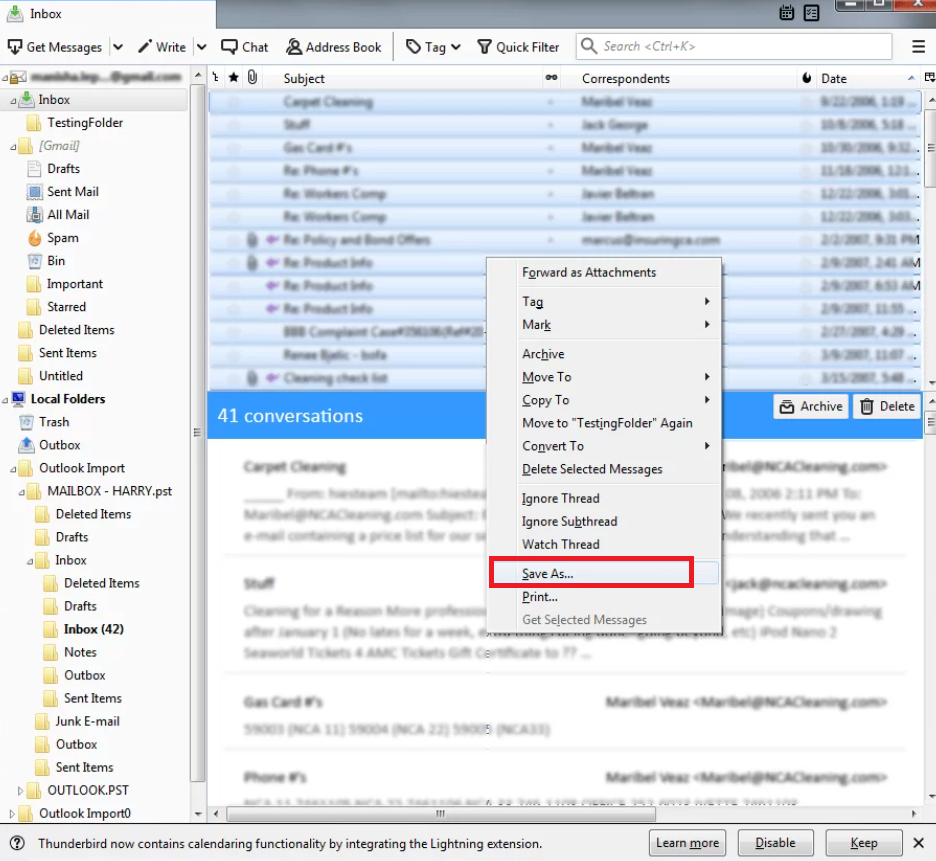Open the Lightning tasks icon near the title bar
936x861 pixels.
pos(810,13)
